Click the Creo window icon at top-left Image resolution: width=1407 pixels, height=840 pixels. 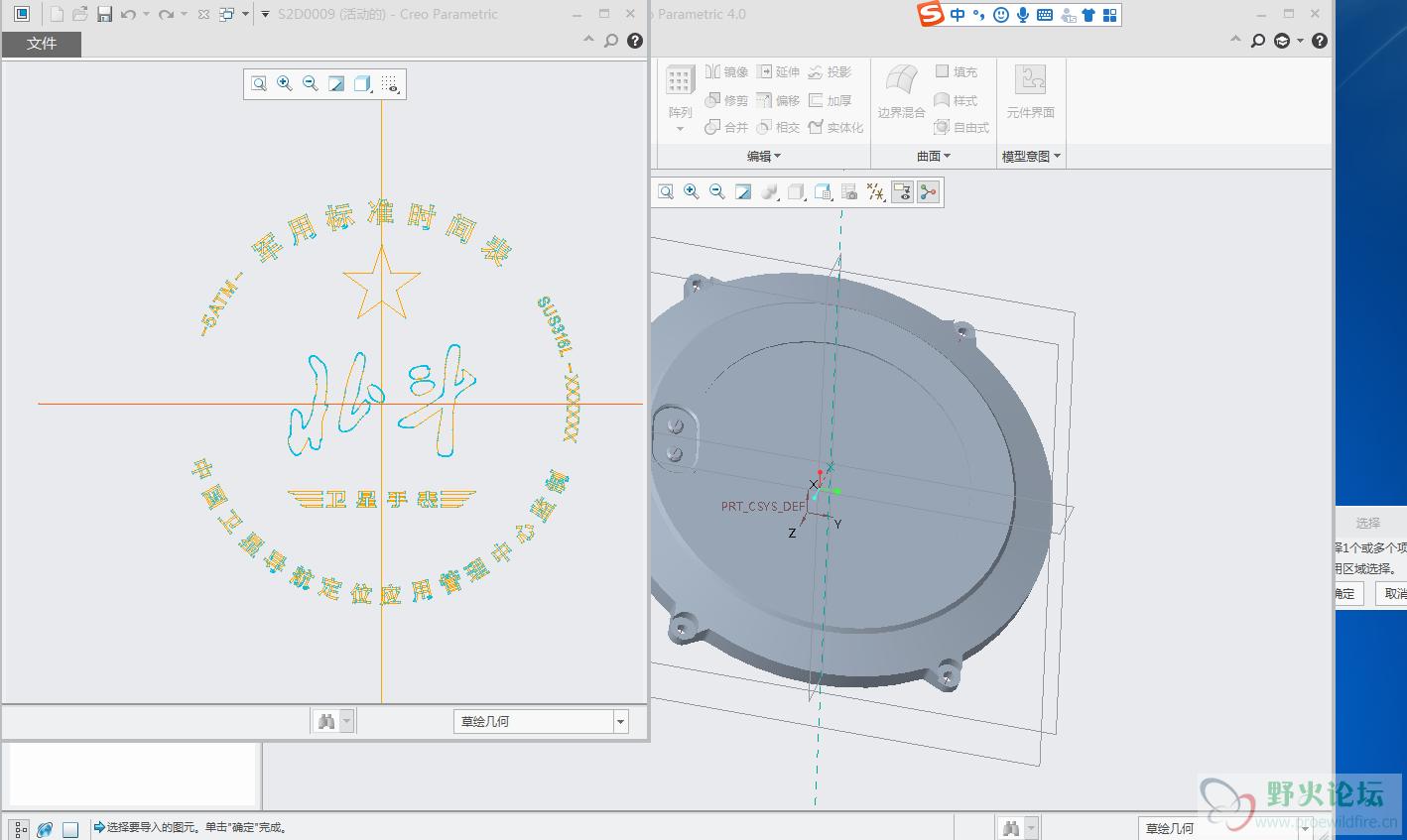point(22,14)
